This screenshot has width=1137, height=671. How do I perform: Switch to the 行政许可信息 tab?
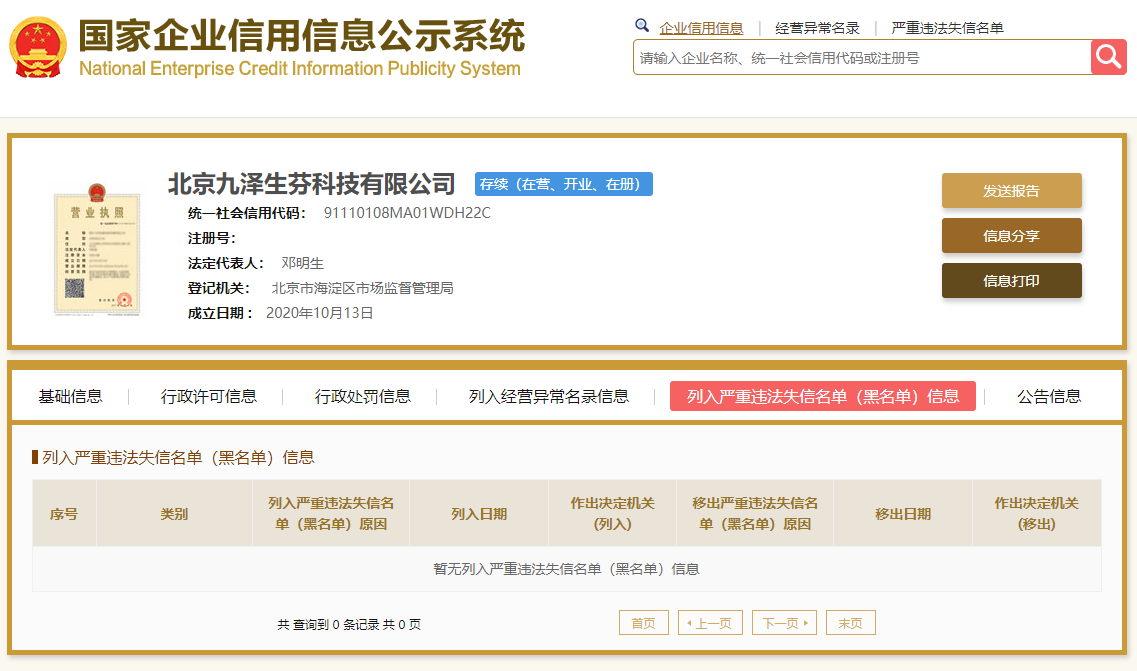point(209,396)
